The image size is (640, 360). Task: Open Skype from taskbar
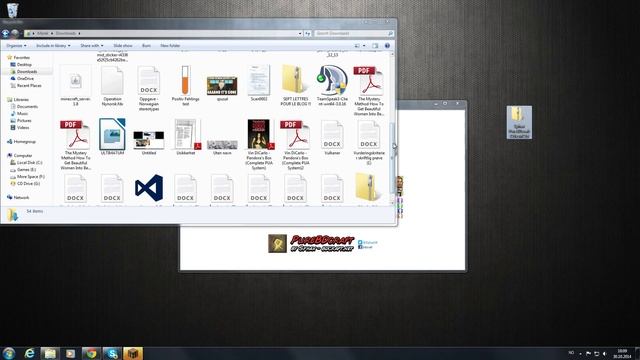[x=112, y=353]
